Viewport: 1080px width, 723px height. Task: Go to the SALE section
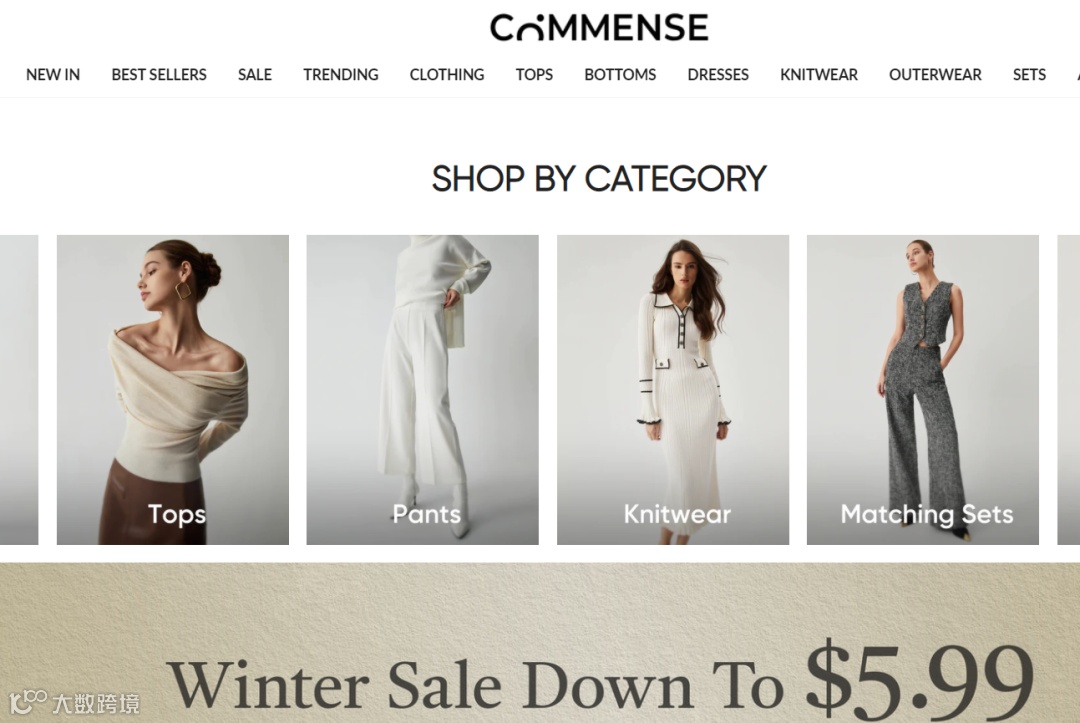click(255, 74)
